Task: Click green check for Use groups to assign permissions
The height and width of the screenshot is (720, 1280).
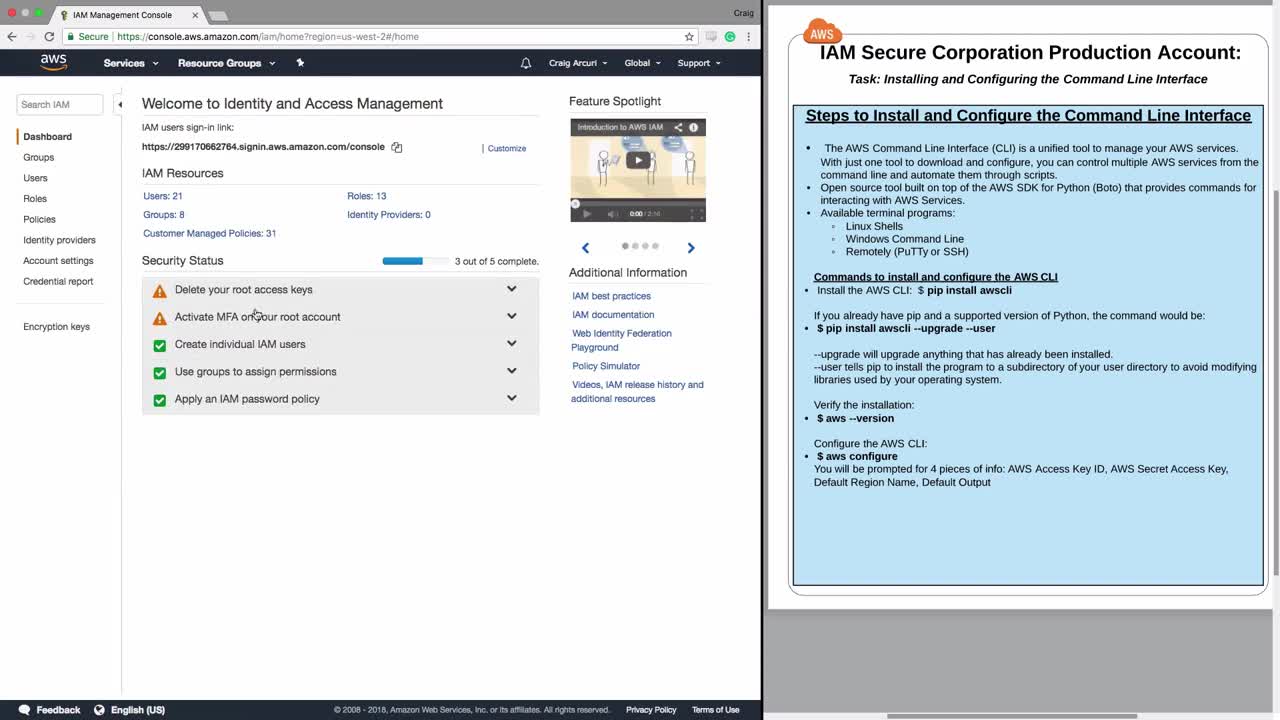Action: [160, 373]
